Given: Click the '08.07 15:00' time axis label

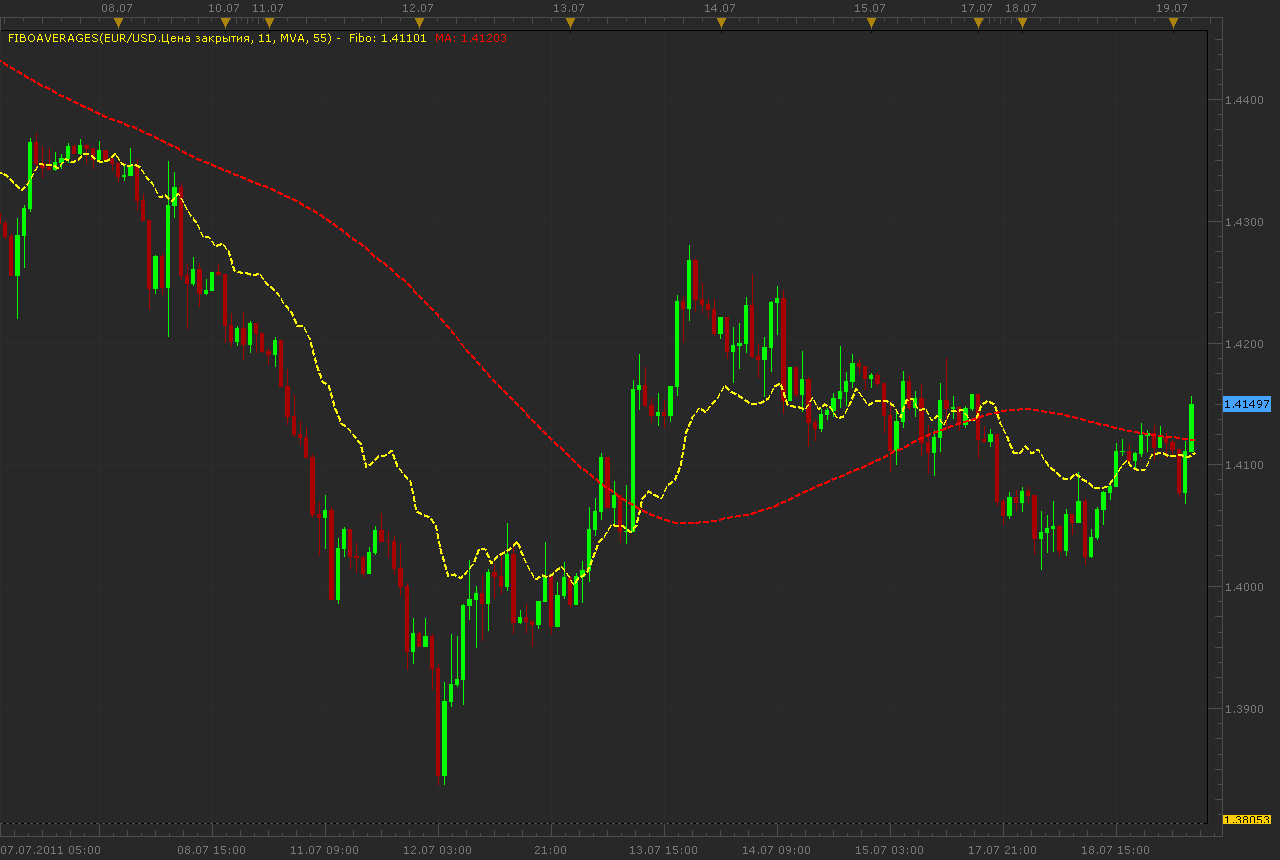Looking at the screenshot, I should 214,851.
